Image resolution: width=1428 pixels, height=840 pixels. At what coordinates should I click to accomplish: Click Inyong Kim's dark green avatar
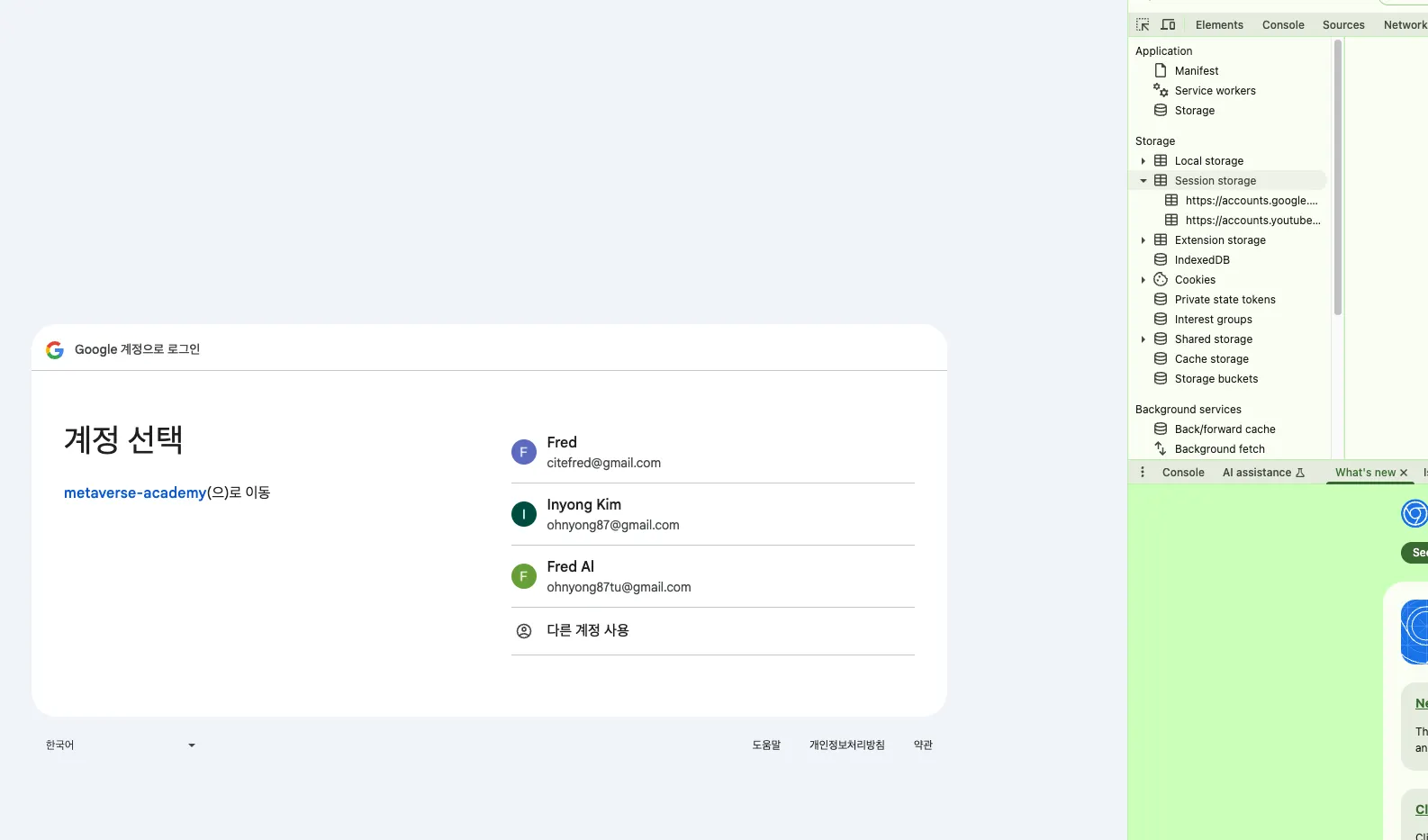click(x=524, y=514)
